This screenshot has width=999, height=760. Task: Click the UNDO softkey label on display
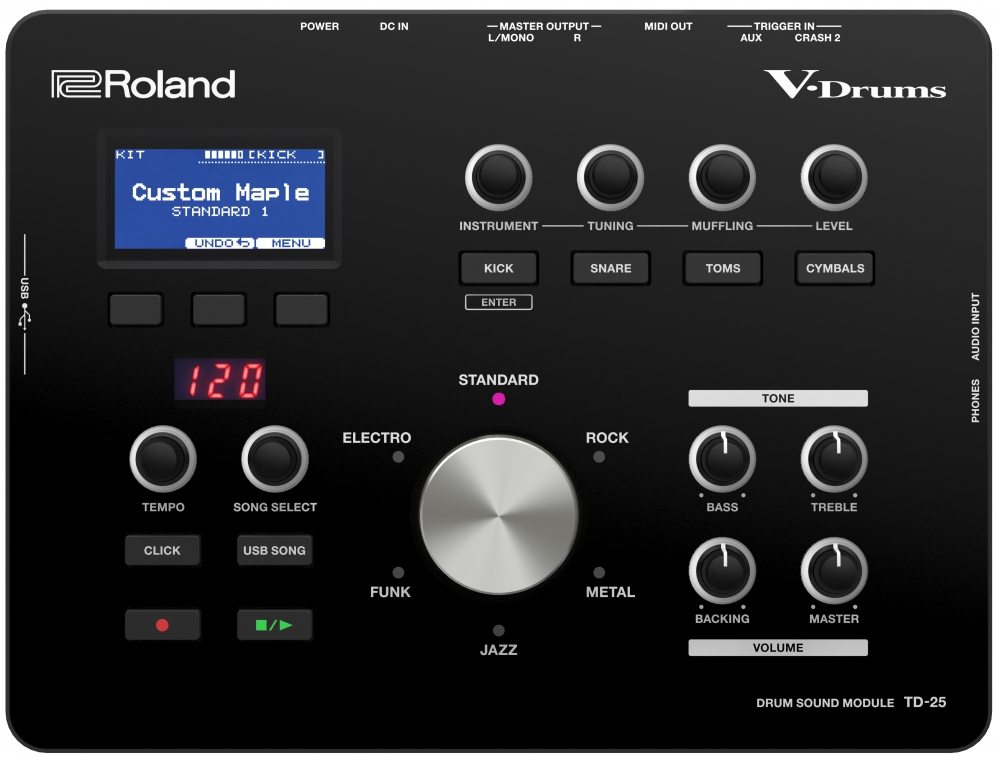220,243
